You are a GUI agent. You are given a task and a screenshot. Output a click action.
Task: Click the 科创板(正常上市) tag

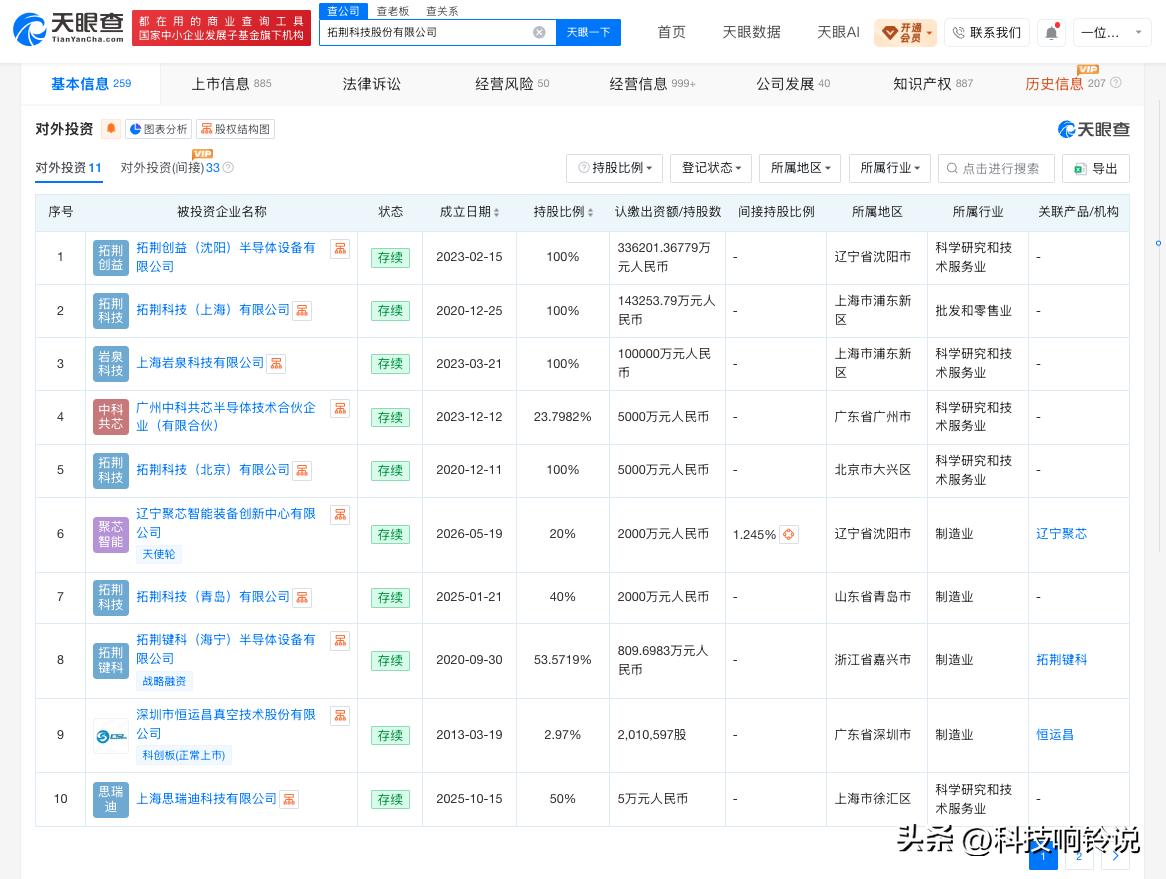click(184, 756)
